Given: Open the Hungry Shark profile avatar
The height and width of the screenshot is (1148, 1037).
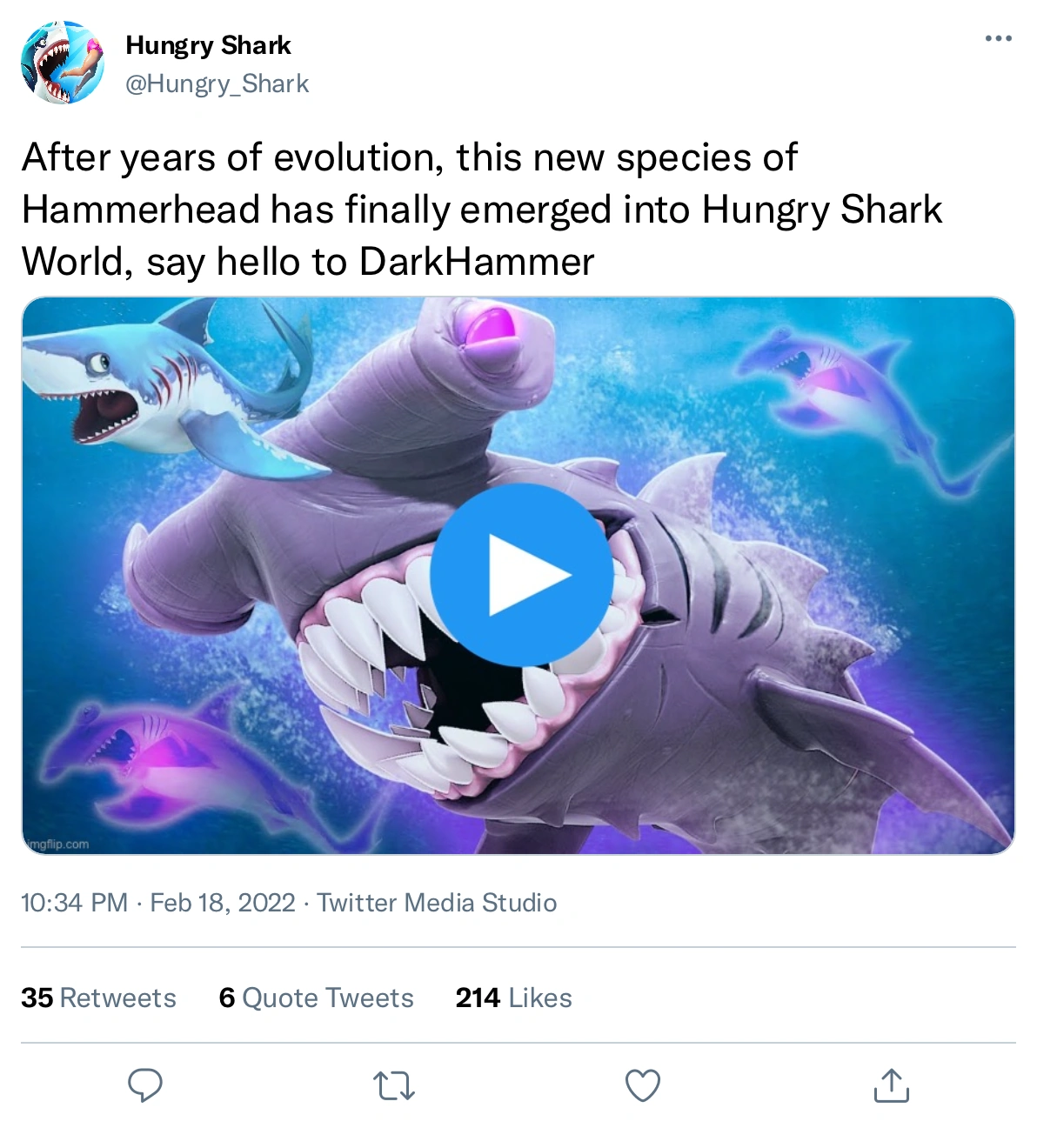Looking at the screenshot, I should click(62, 63).
